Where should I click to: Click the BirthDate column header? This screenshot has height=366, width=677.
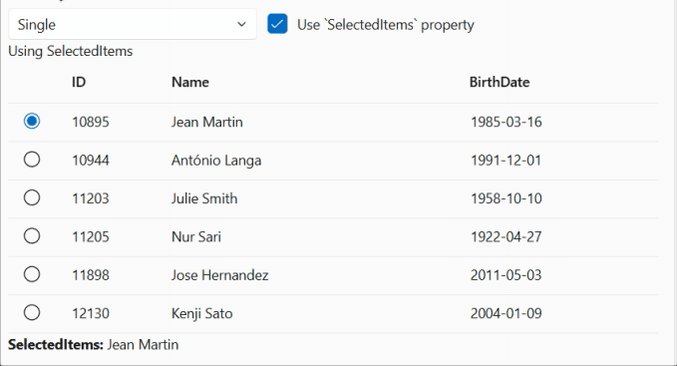coord(500,82)
